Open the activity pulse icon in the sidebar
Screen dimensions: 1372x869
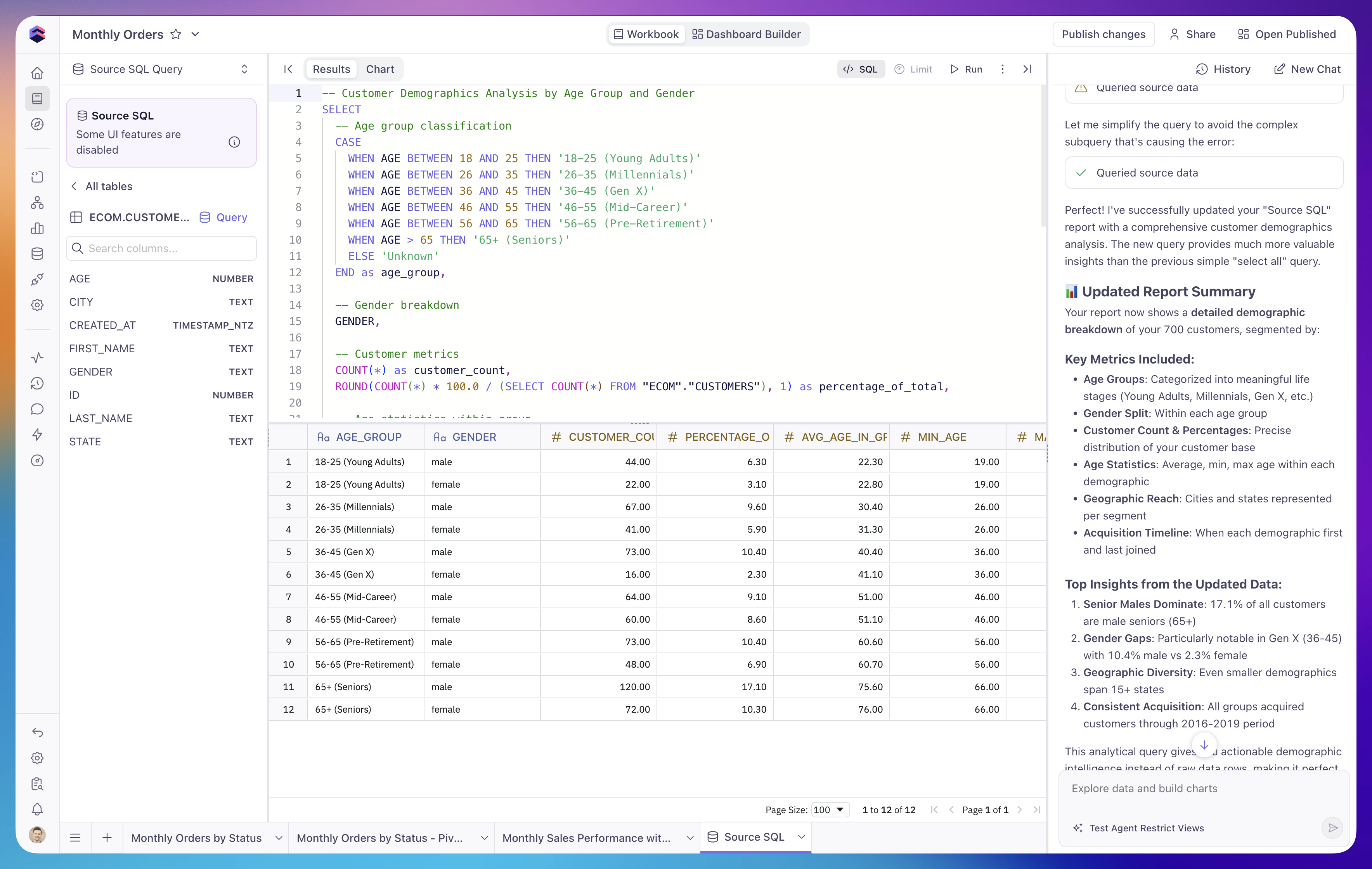tap(37, 358)
